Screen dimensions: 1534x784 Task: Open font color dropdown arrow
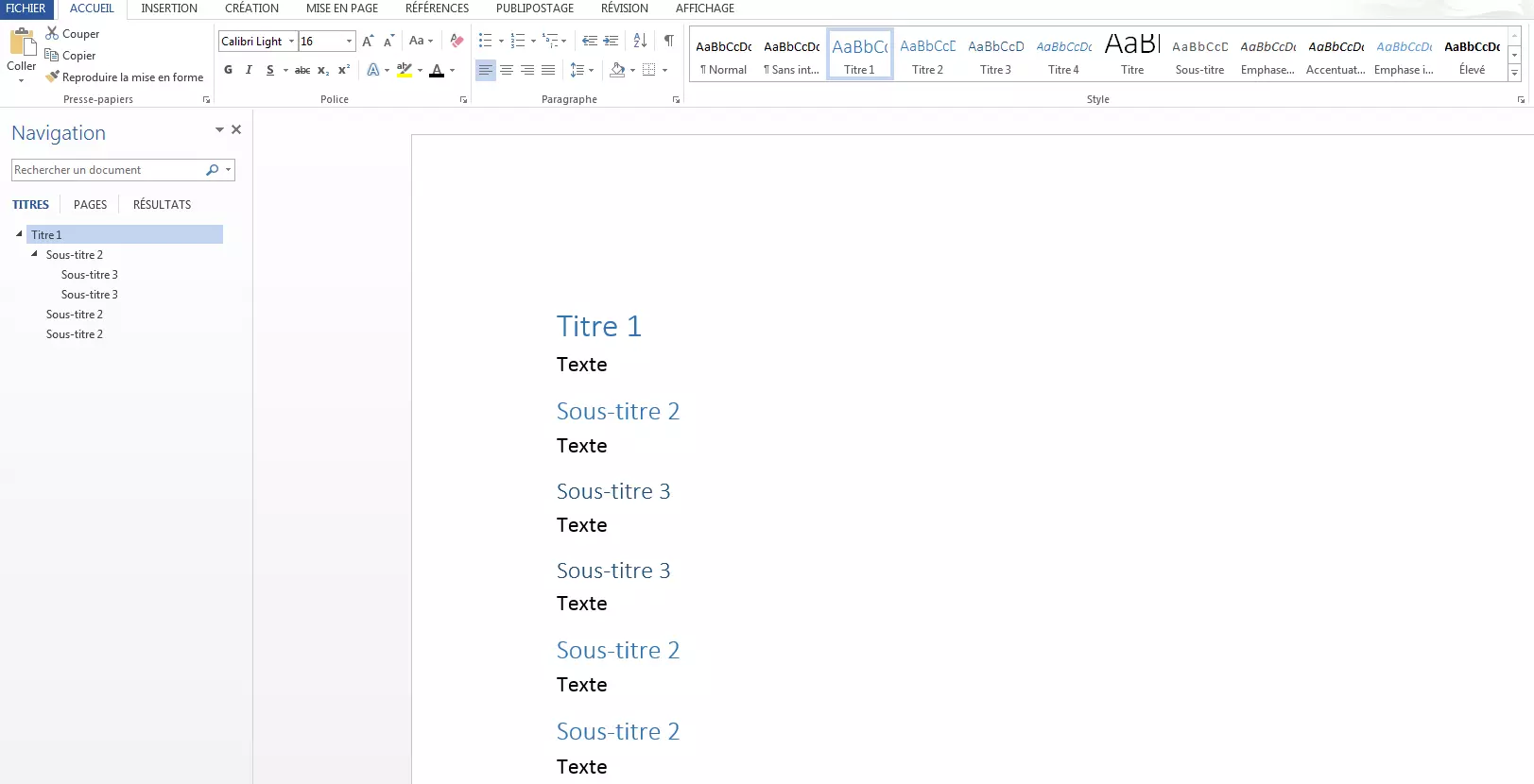click(x=452, y=71)
